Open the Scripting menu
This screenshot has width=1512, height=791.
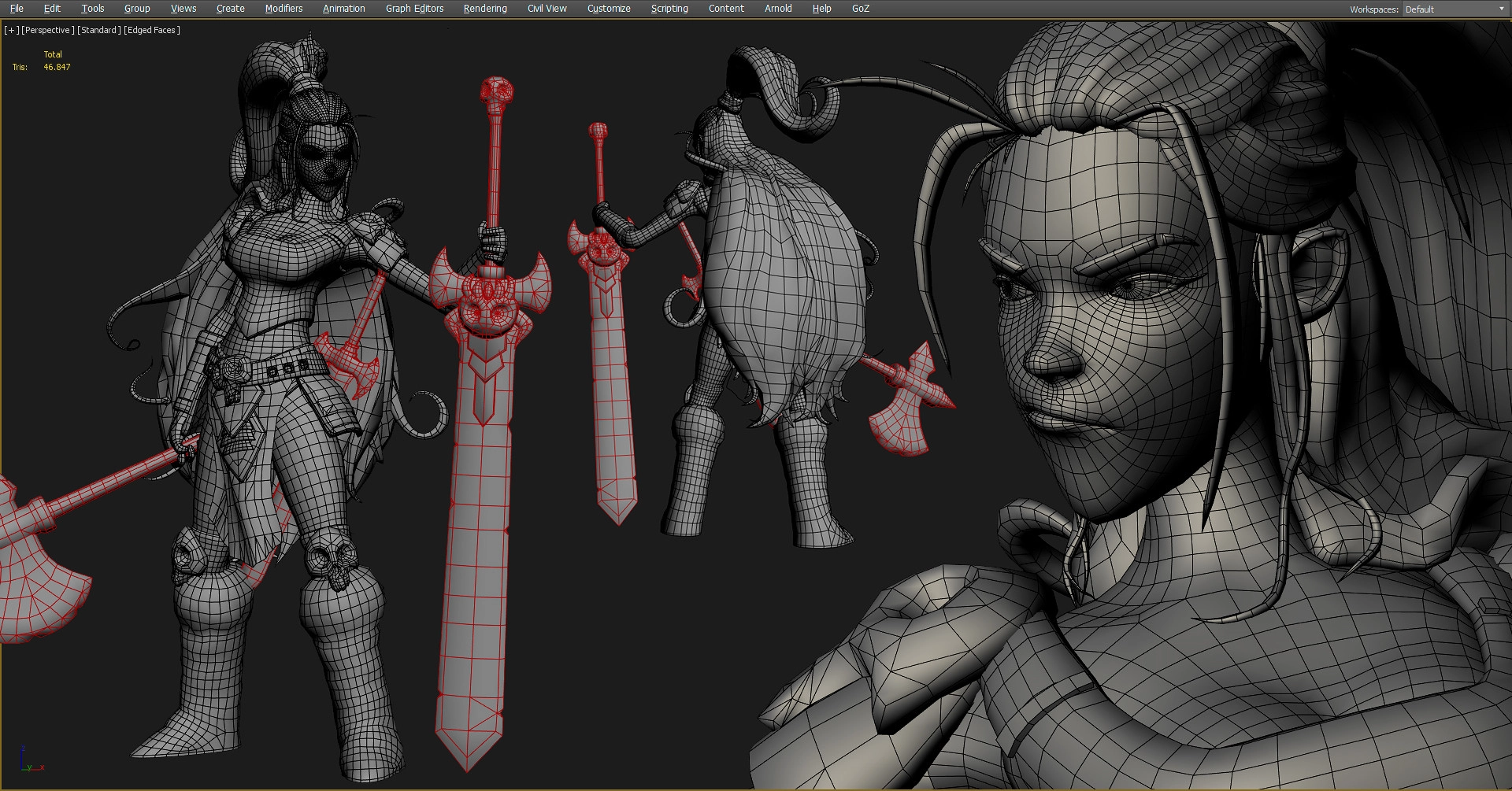point(669,9)
